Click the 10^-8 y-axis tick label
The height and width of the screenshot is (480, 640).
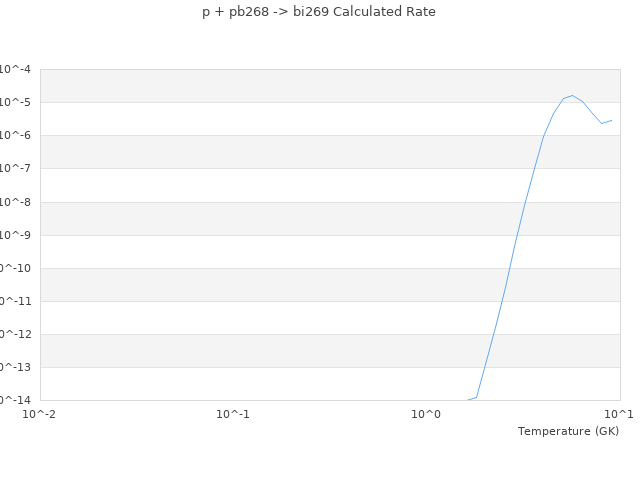tap(16, 202)
